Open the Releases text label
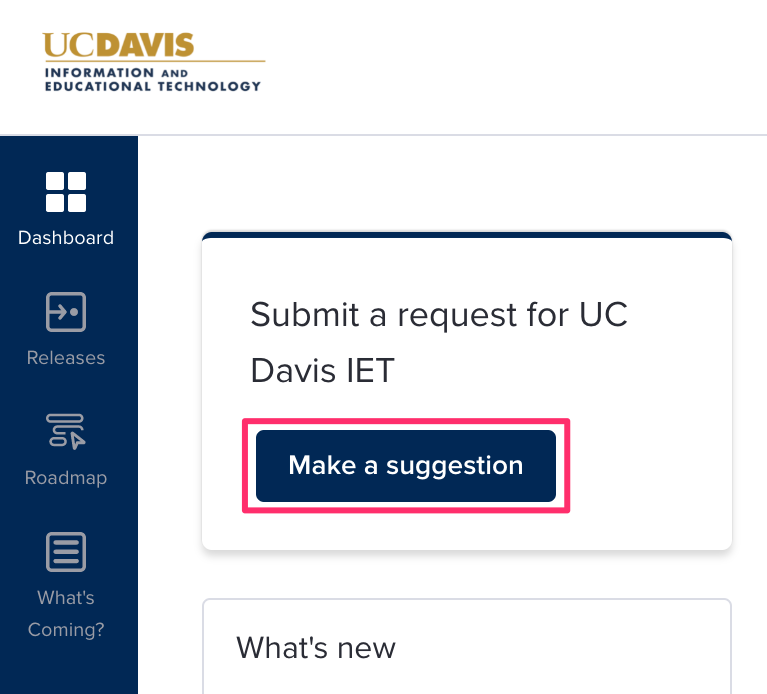This screenshot has height=694, width=767. coord(66,358)
